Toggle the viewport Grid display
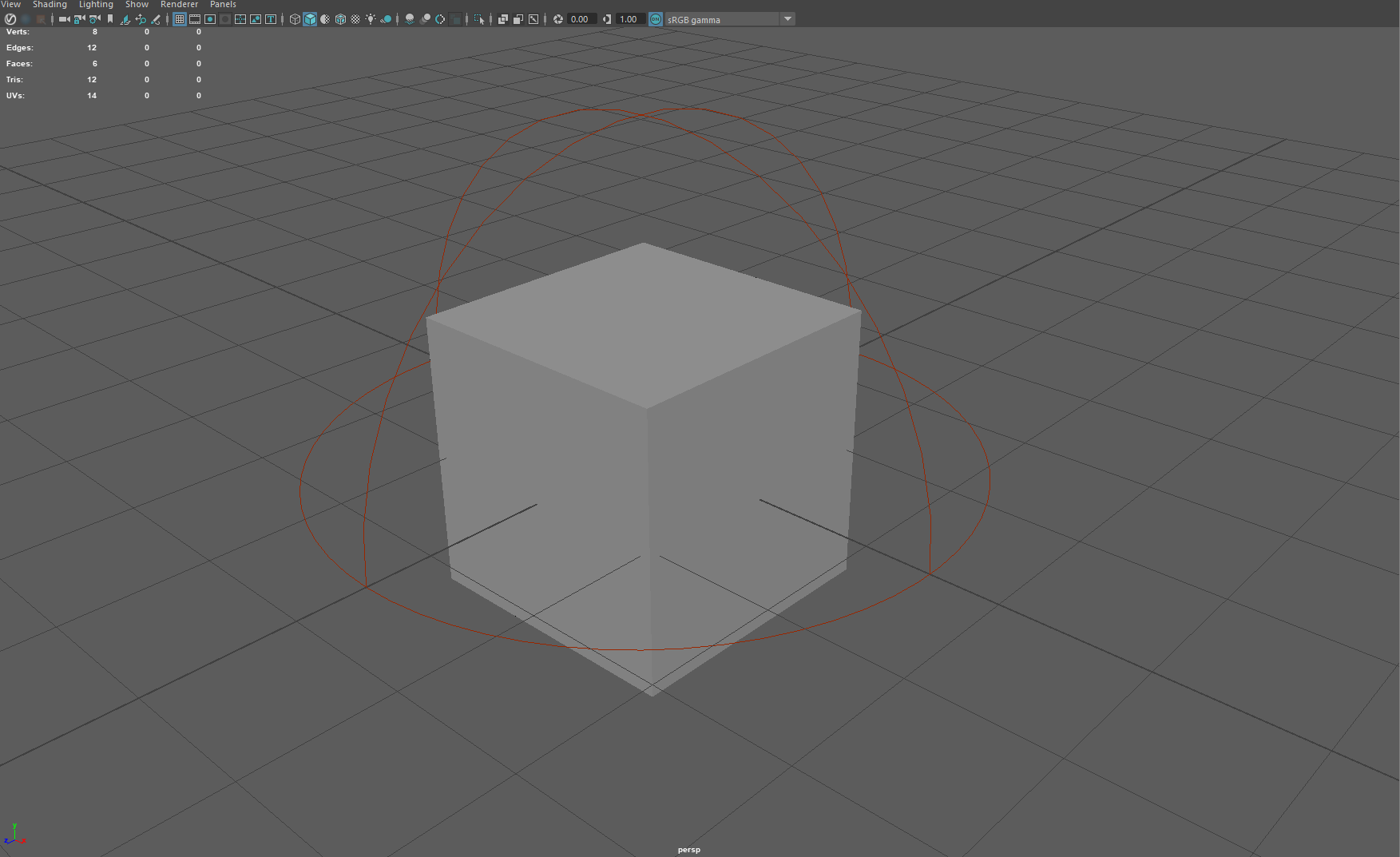This screenshot has width=1400, height=857. 180,19
